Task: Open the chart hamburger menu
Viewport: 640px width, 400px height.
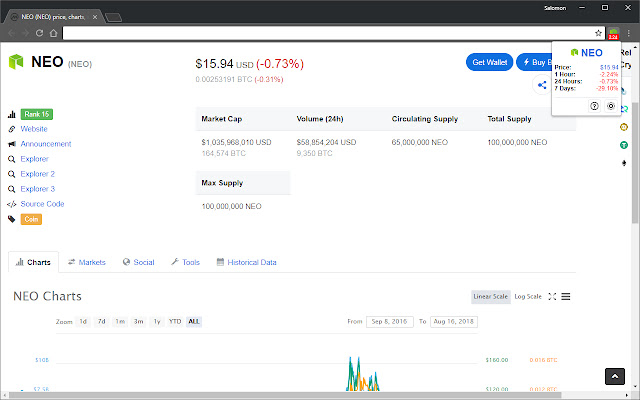Action: click(565, 296)
